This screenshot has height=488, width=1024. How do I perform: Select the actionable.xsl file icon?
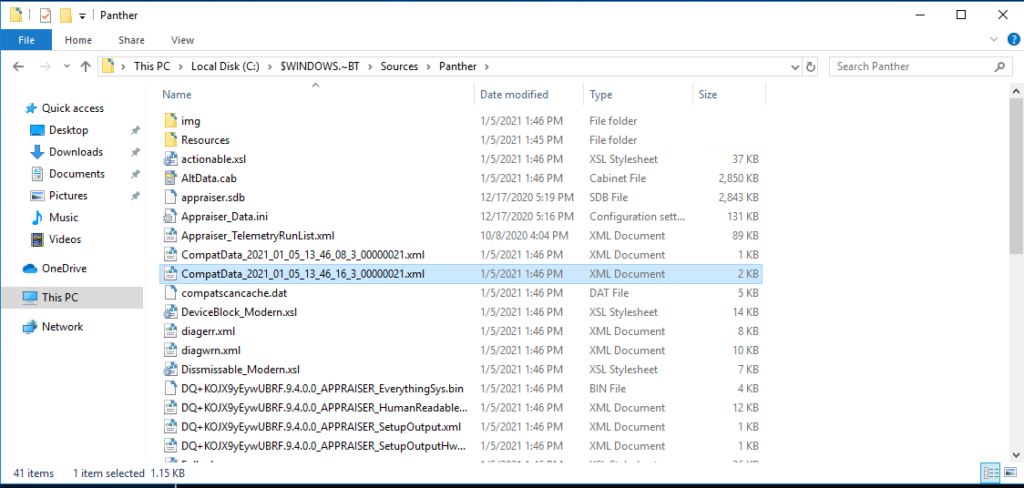[x=170, y=159]
